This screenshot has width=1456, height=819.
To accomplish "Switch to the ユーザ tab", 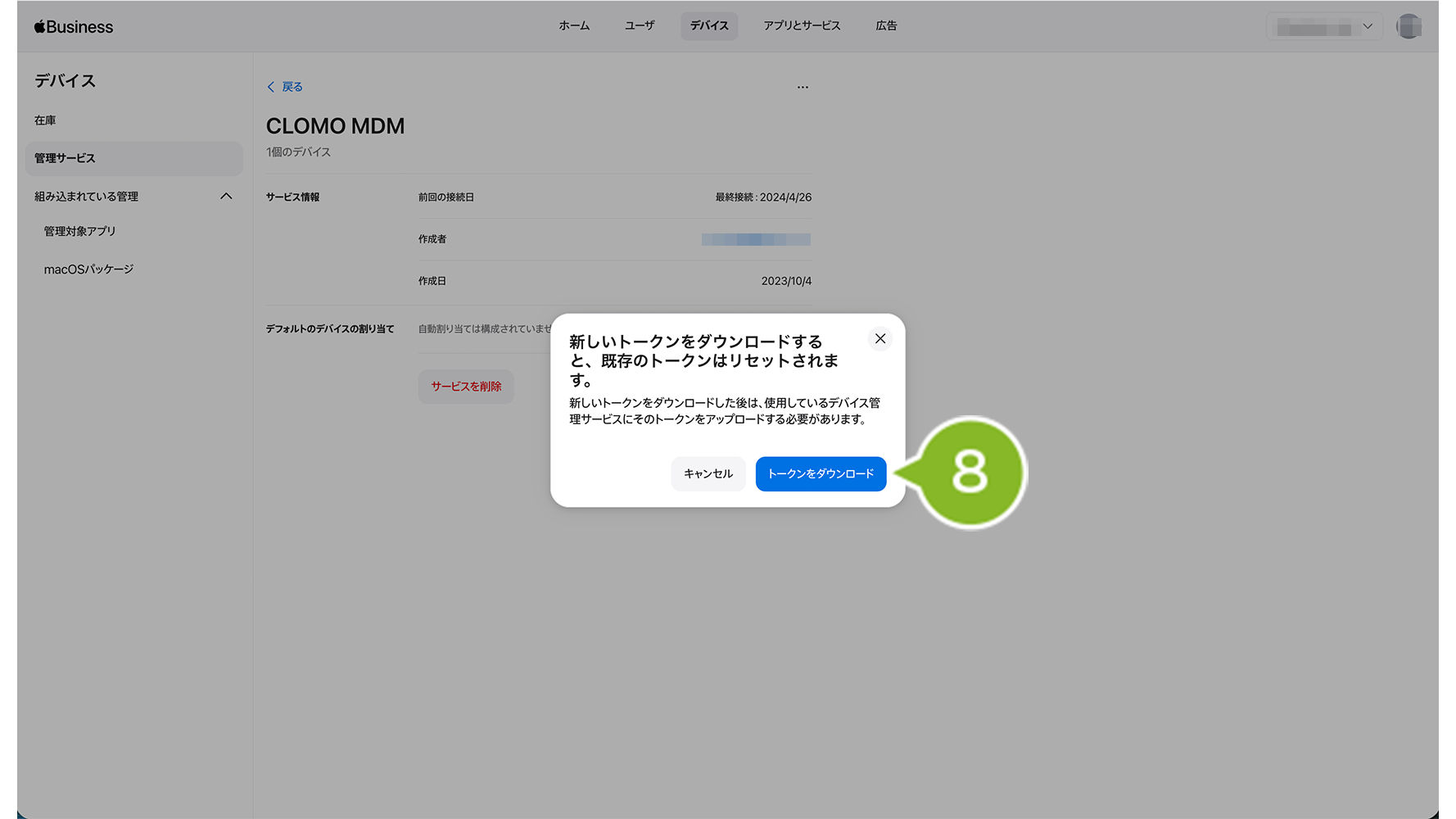I will tap(640, 26).
